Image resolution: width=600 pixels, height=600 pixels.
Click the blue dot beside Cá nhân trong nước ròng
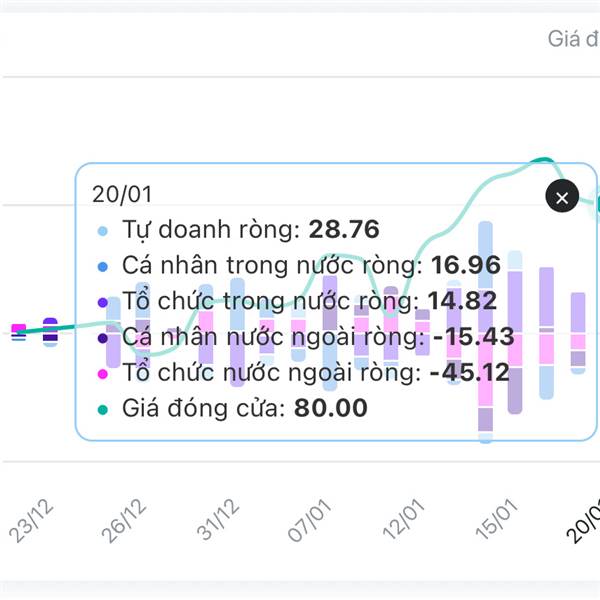tap(104, 267)
